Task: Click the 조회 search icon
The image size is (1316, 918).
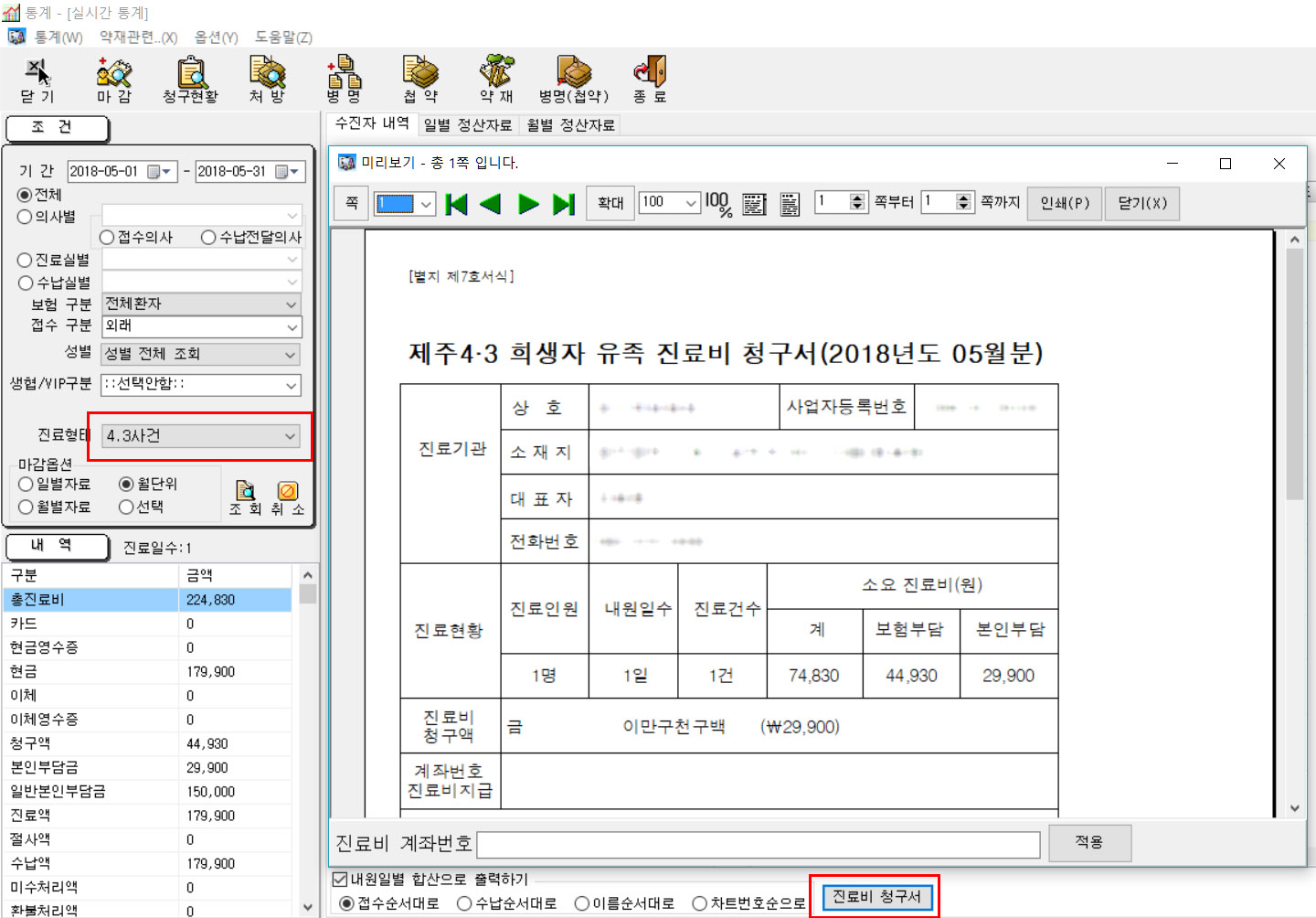Action: [x=245, y=497]
